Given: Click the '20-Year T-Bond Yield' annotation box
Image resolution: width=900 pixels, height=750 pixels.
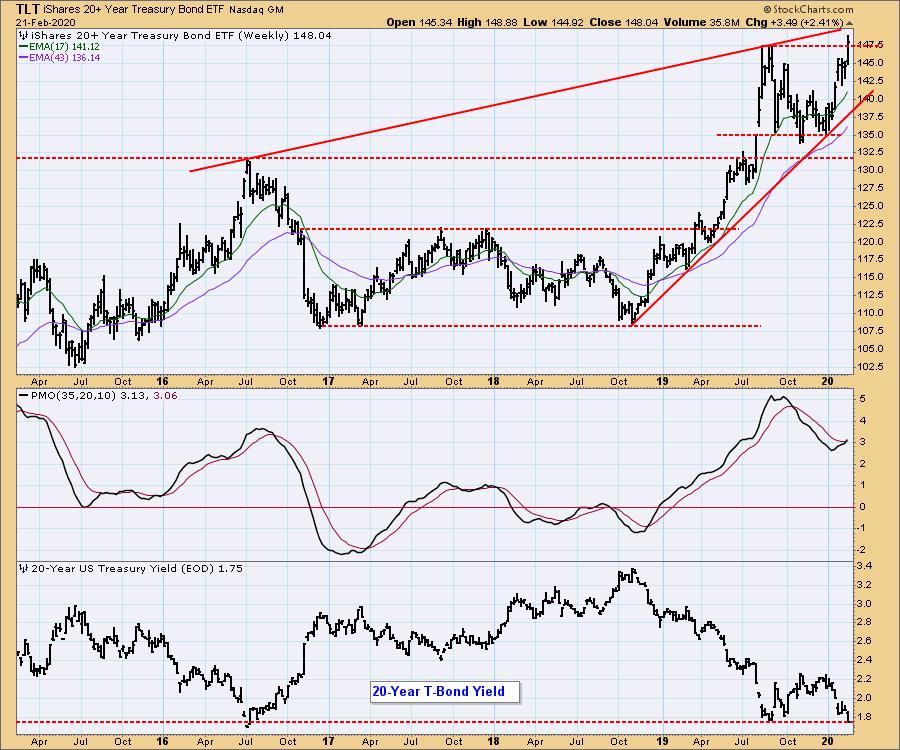Looking at the screenshot, I should point(445,691).
